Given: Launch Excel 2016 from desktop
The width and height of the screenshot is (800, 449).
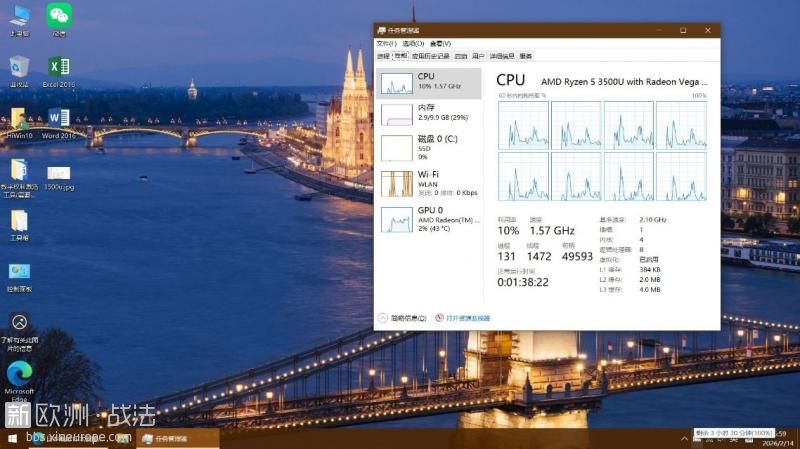Looking at the screenshot, I should point(59,70).
